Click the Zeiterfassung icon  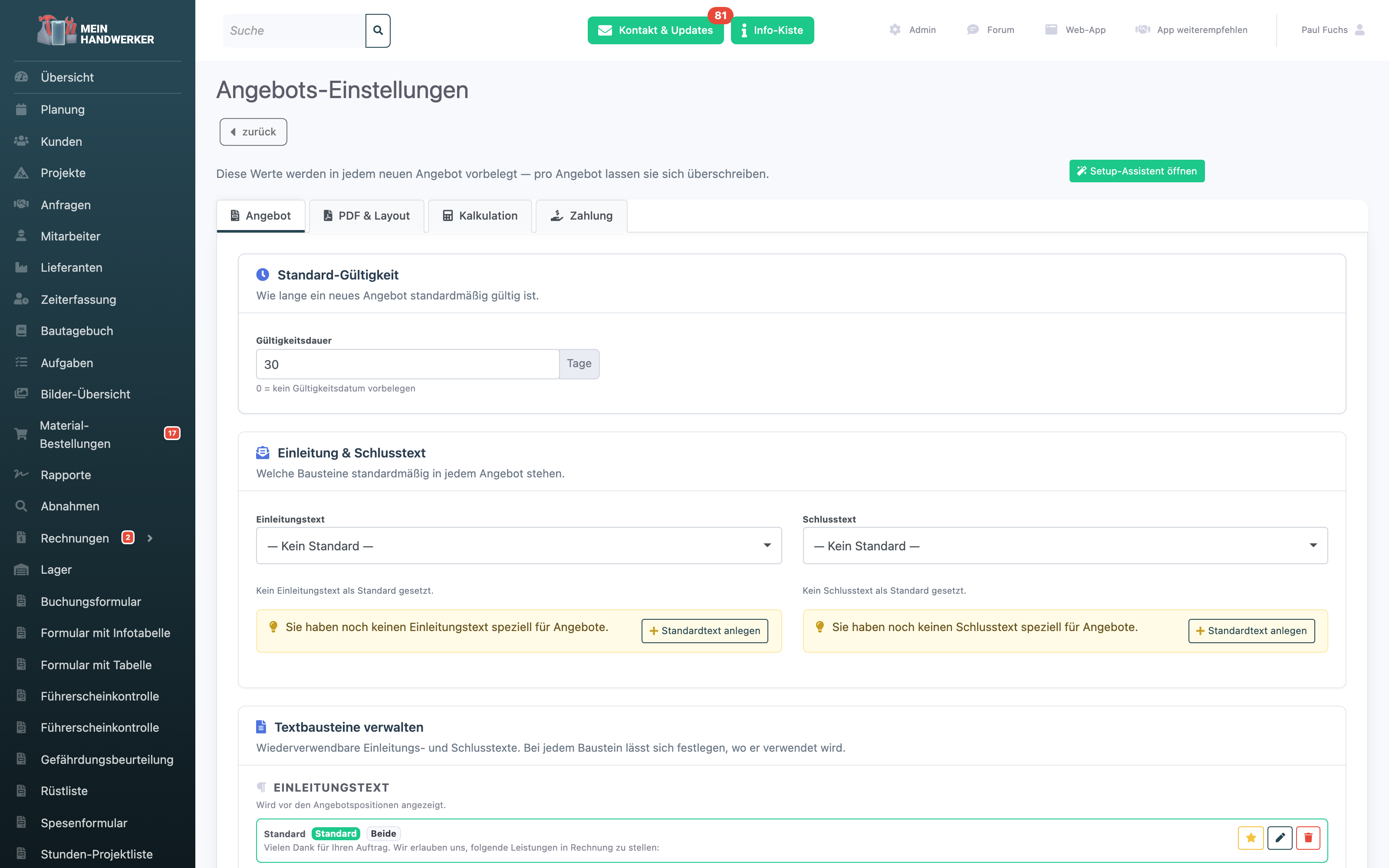pos(21,299)
